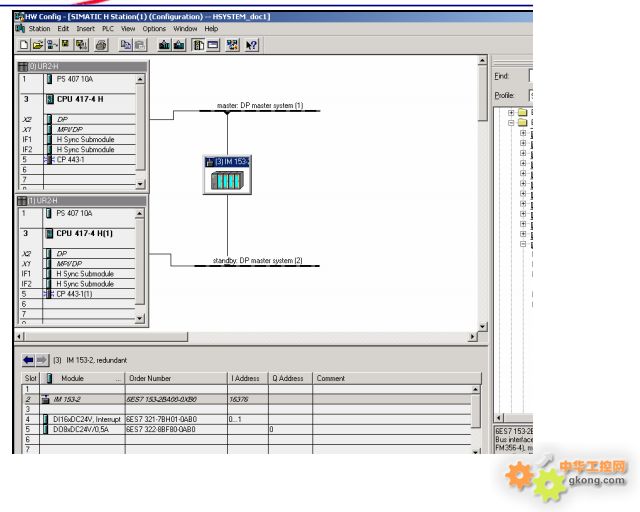Click rack (0) UR2-H scroll-up arrow

[140, 79]
